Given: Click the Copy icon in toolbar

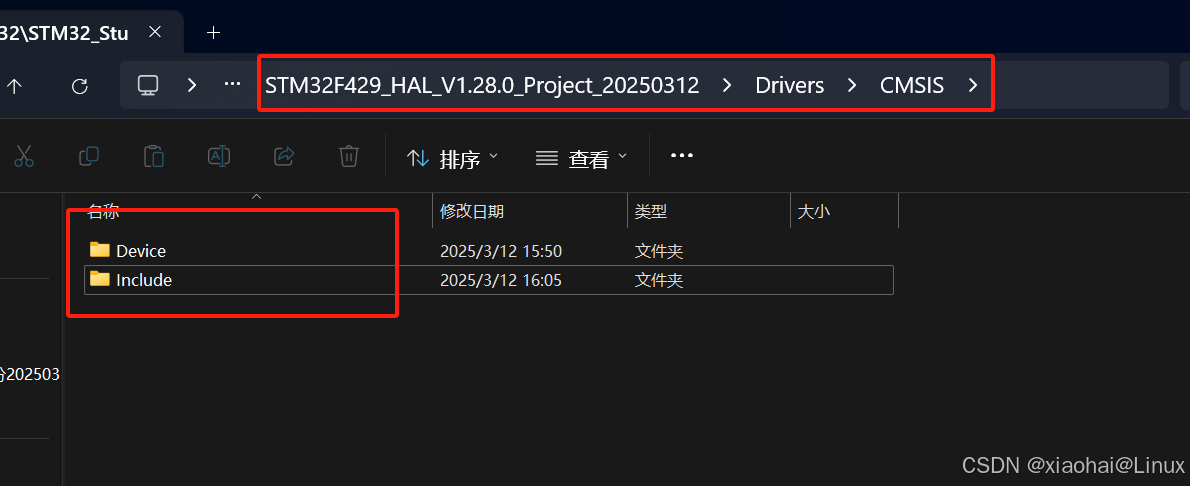Looking at the screenshot, I should click(x=89, y=156).
